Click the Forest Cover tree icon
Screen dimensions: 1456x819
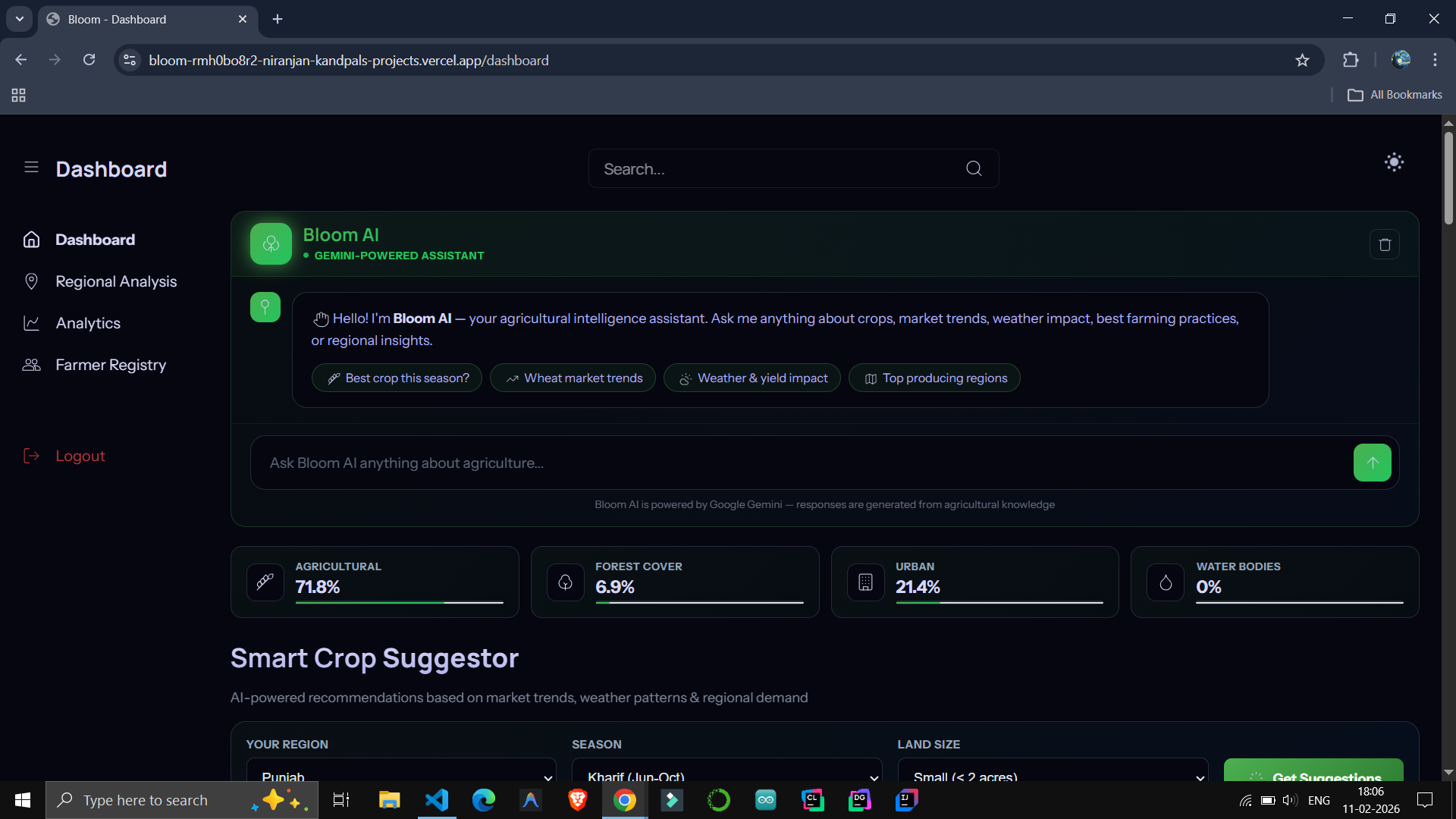tap(565, 582)
